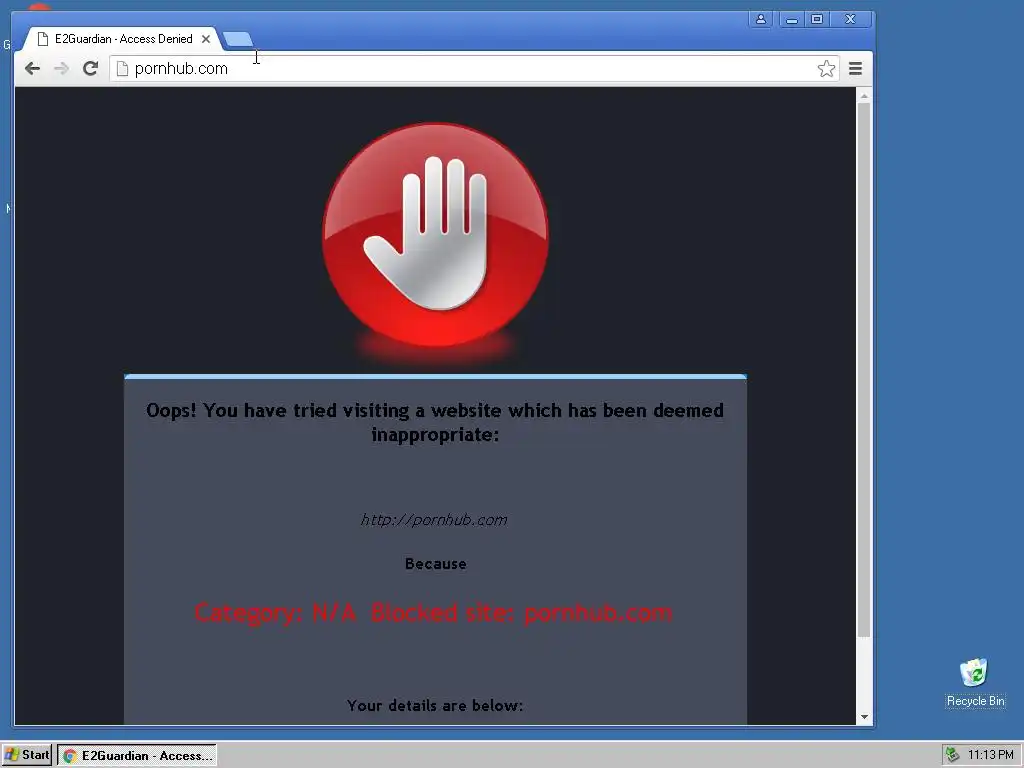Click the 'Oops! You have tried visiting' heading

[435, 422]
